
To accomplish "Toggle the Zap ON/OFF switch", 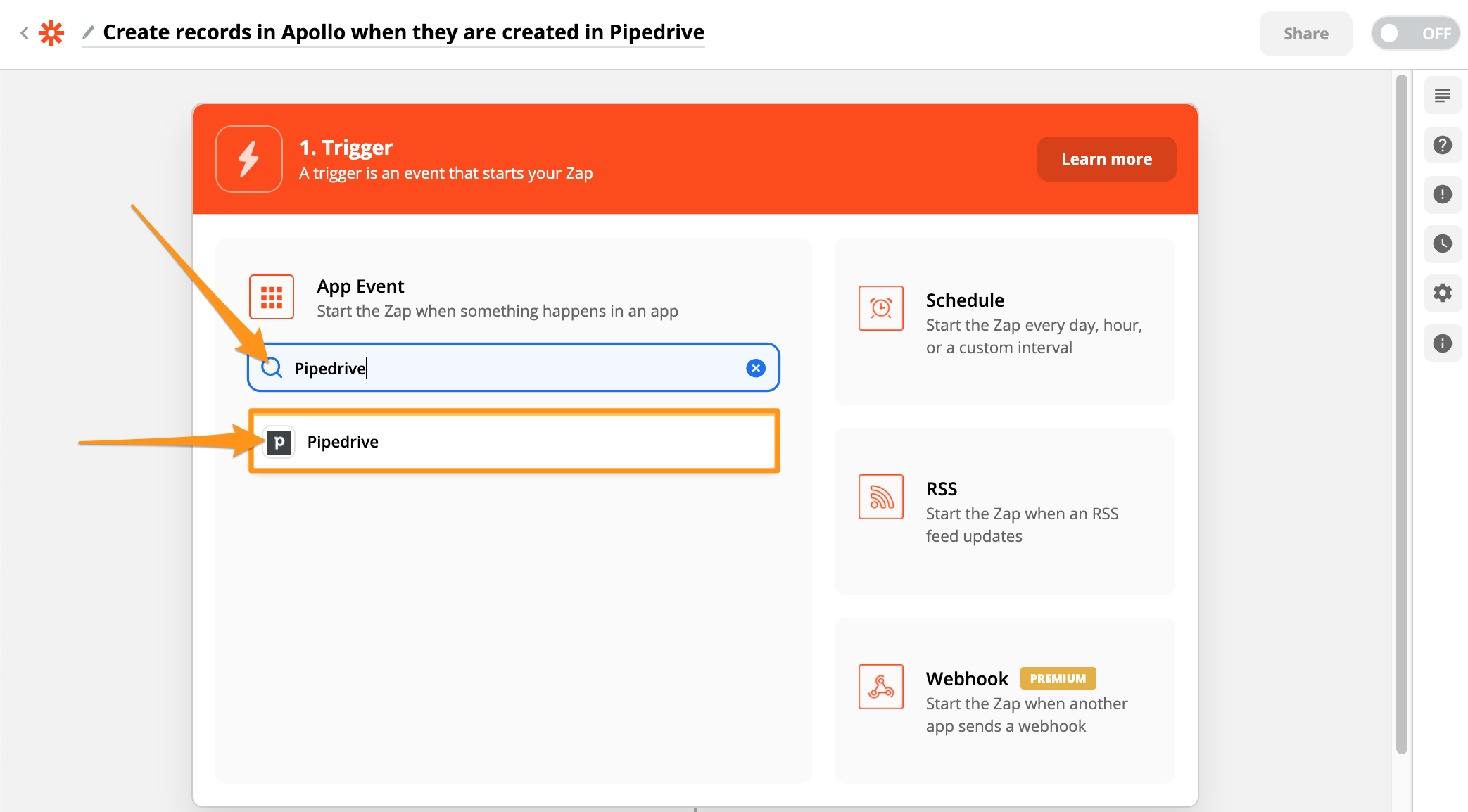I will coord(1415,33).
